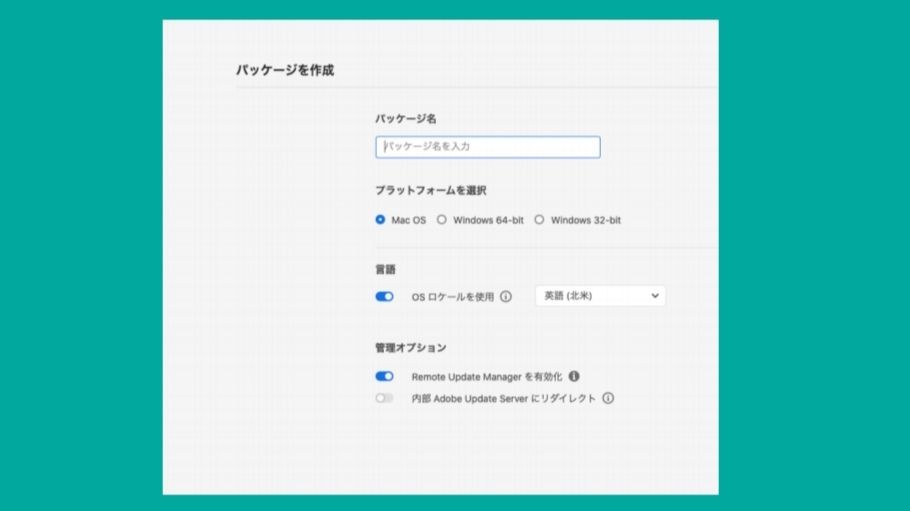The height and width of the screenshot is (511, 910).
Task: Click the OS ロケールを使用 label text
Action: pos(452,297)
